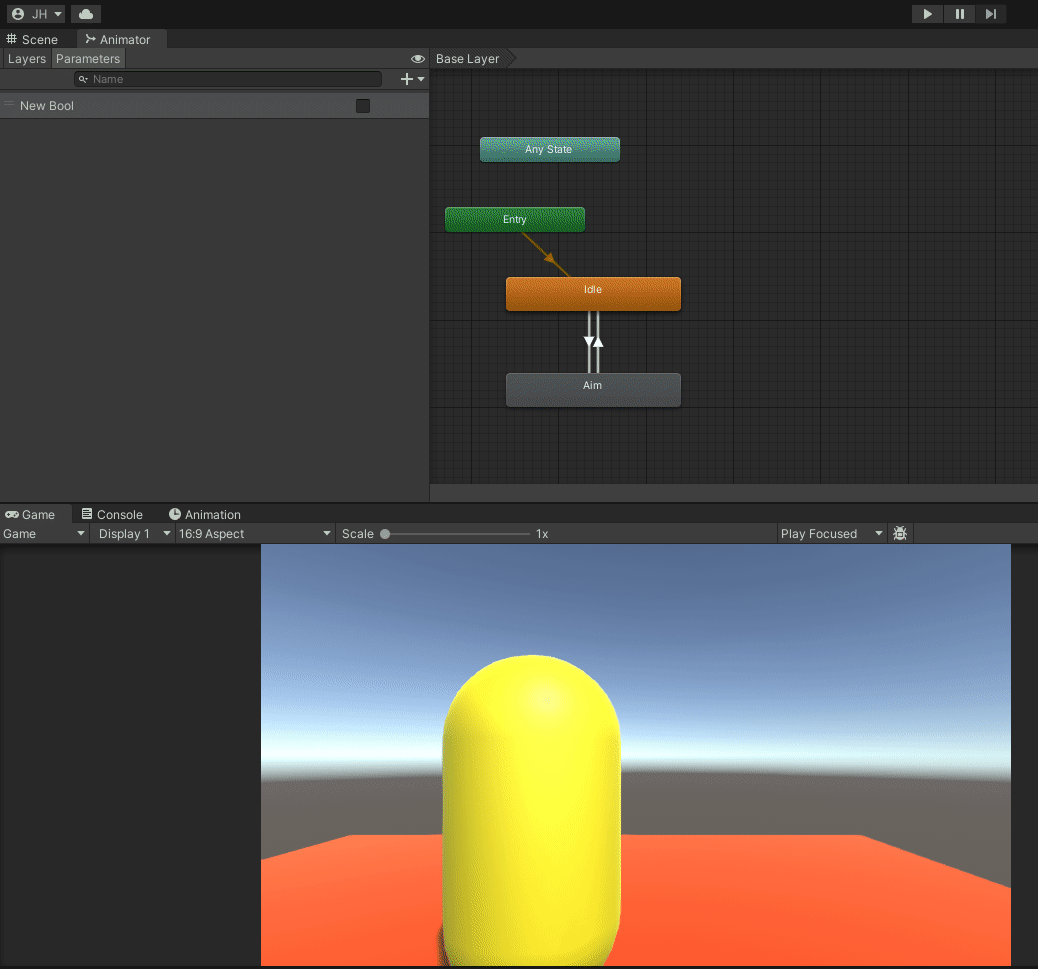Select the Idle state node in Animator
This screenshot has height=969, width=1038.
click(x=593, y=293)
